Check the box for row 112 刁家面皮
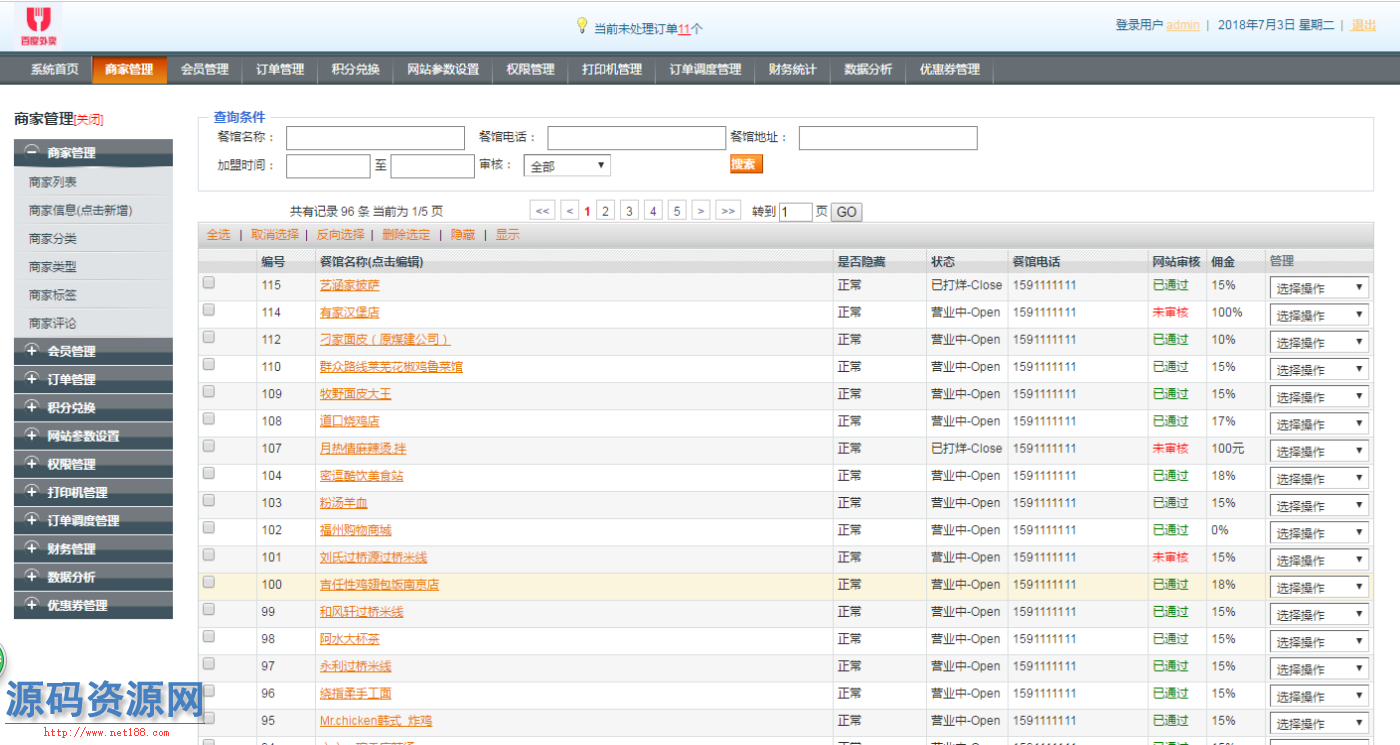The height and width of the screenshot is (745, 1400). pyautogui.click(x=209, y=337)
